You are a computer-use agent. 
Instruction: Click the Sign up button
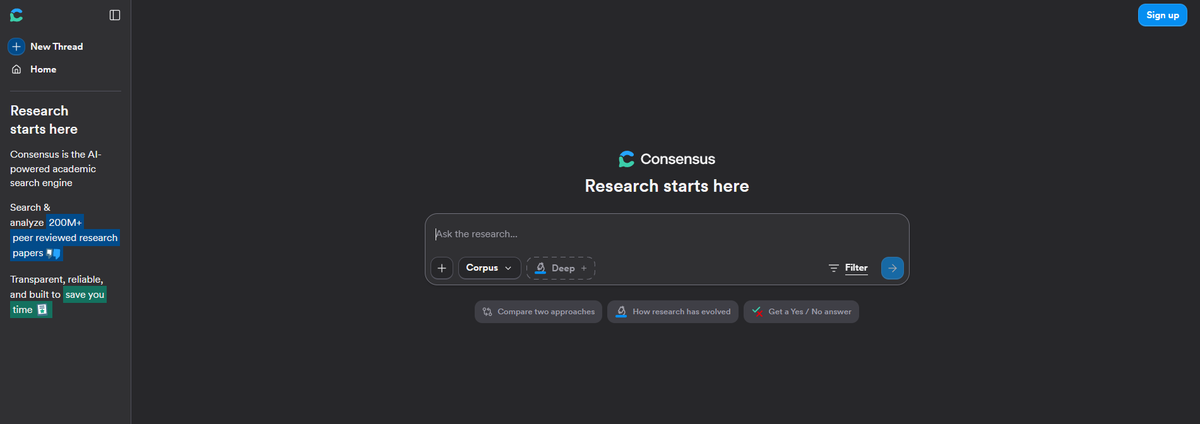click(x=1162, y=15)
